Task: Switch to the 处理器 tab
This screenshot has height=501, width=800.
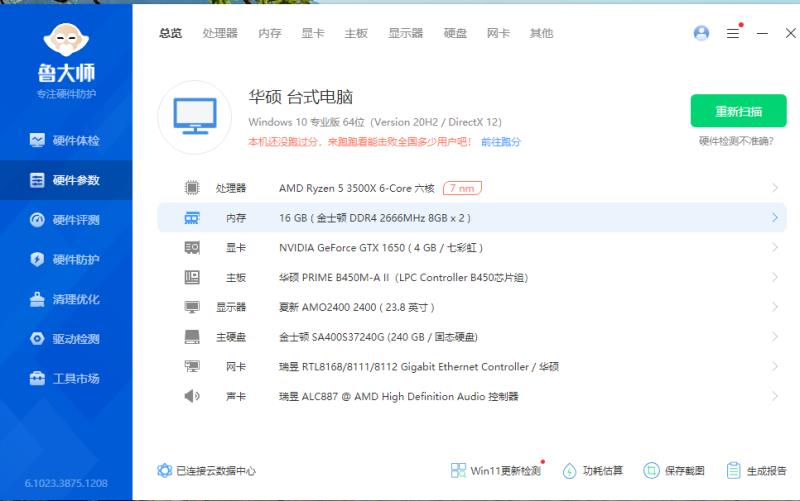Action: (220, 33)
